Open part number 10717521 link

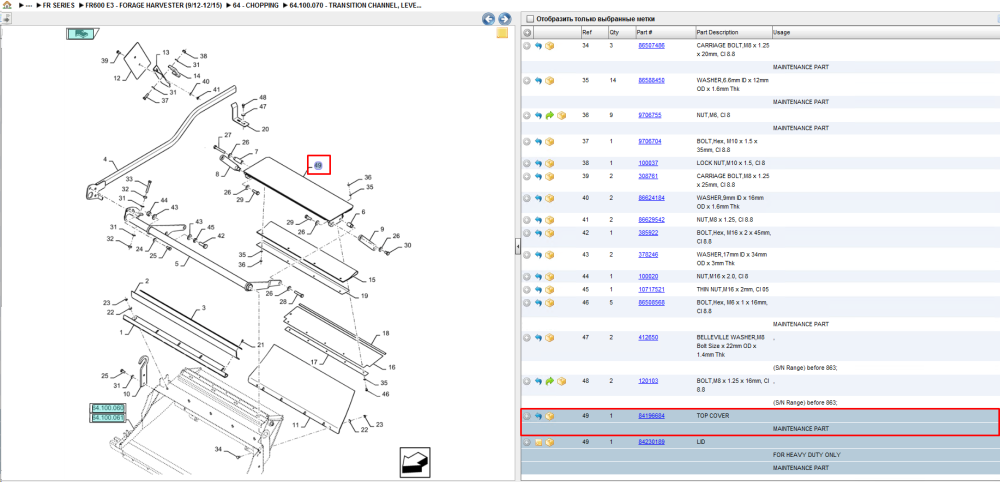(x=651, y=289)
